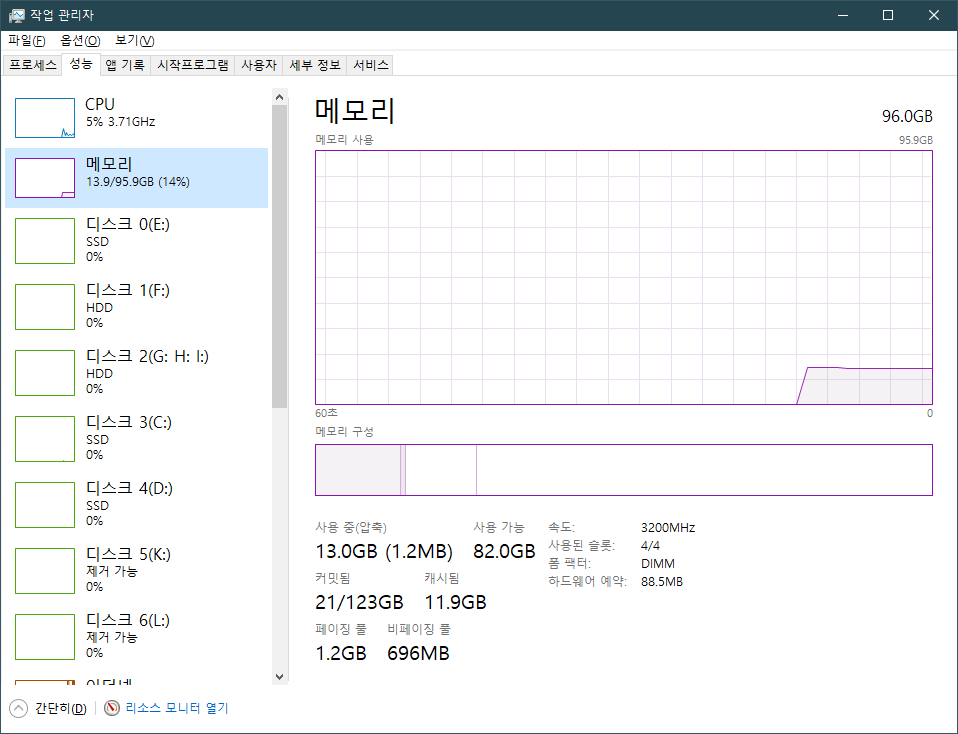Select 디스크 2(G: H: I:) graph icon
Screen dimensions: 958x734
click(45, 373)
